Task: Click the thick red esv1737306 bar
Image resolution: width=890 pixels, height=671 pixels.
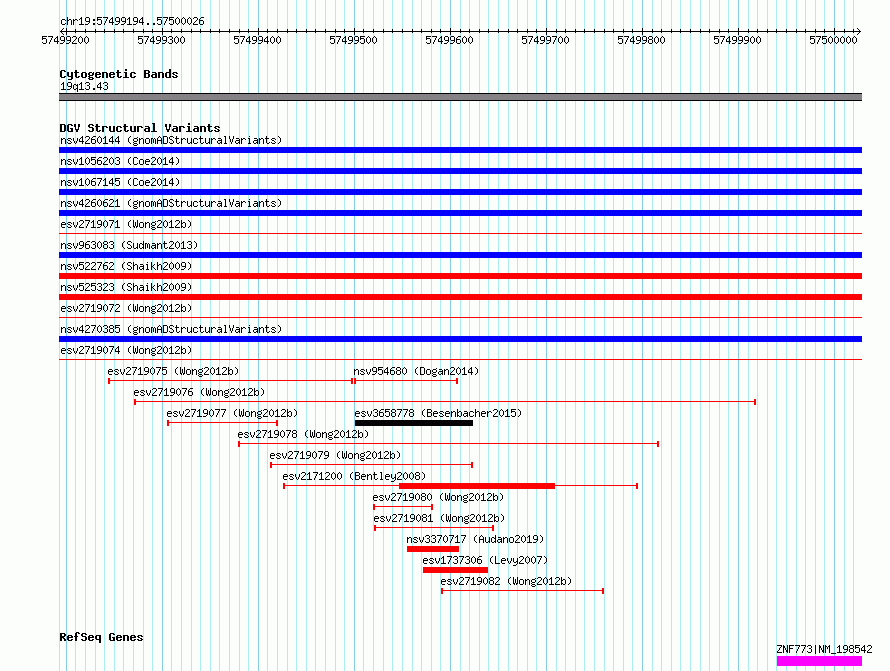Action: coord(455,570)
